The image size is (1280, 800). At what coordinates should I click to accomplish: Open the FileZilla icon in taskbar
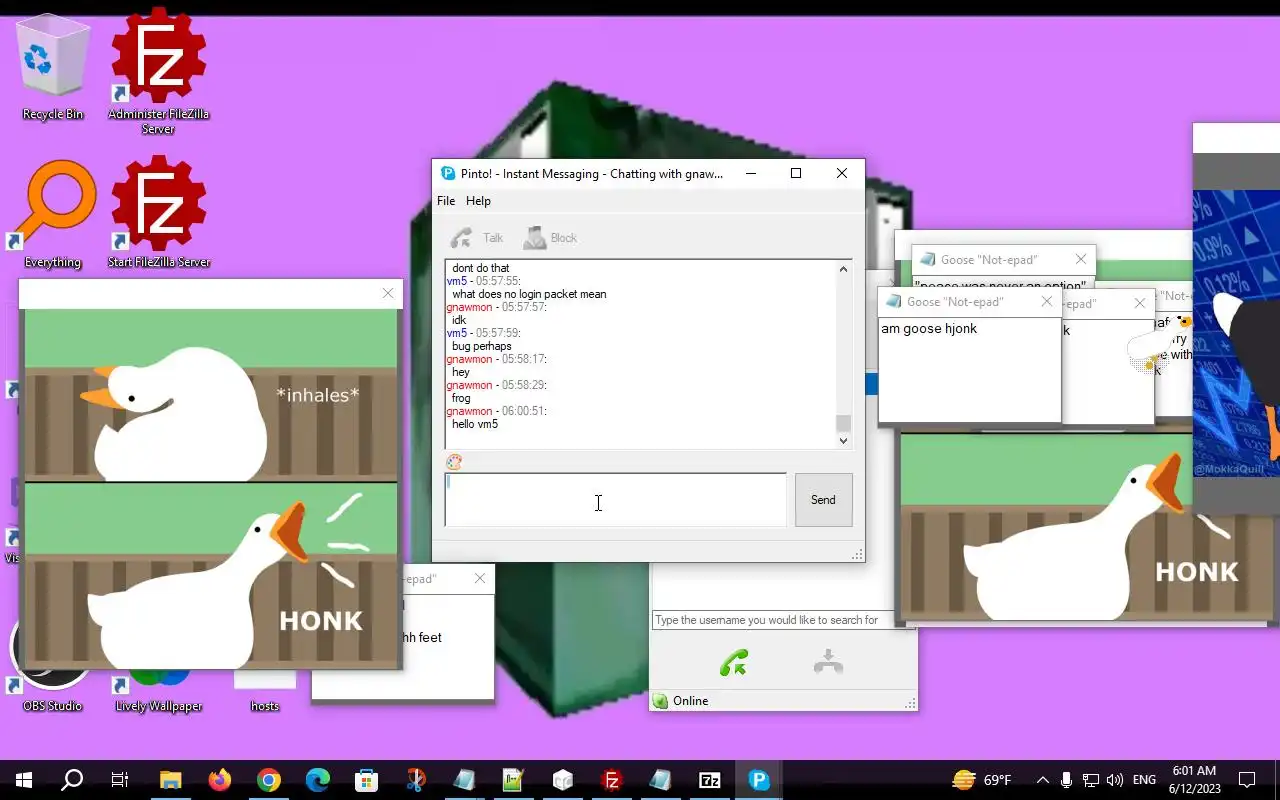coord(612,780)
